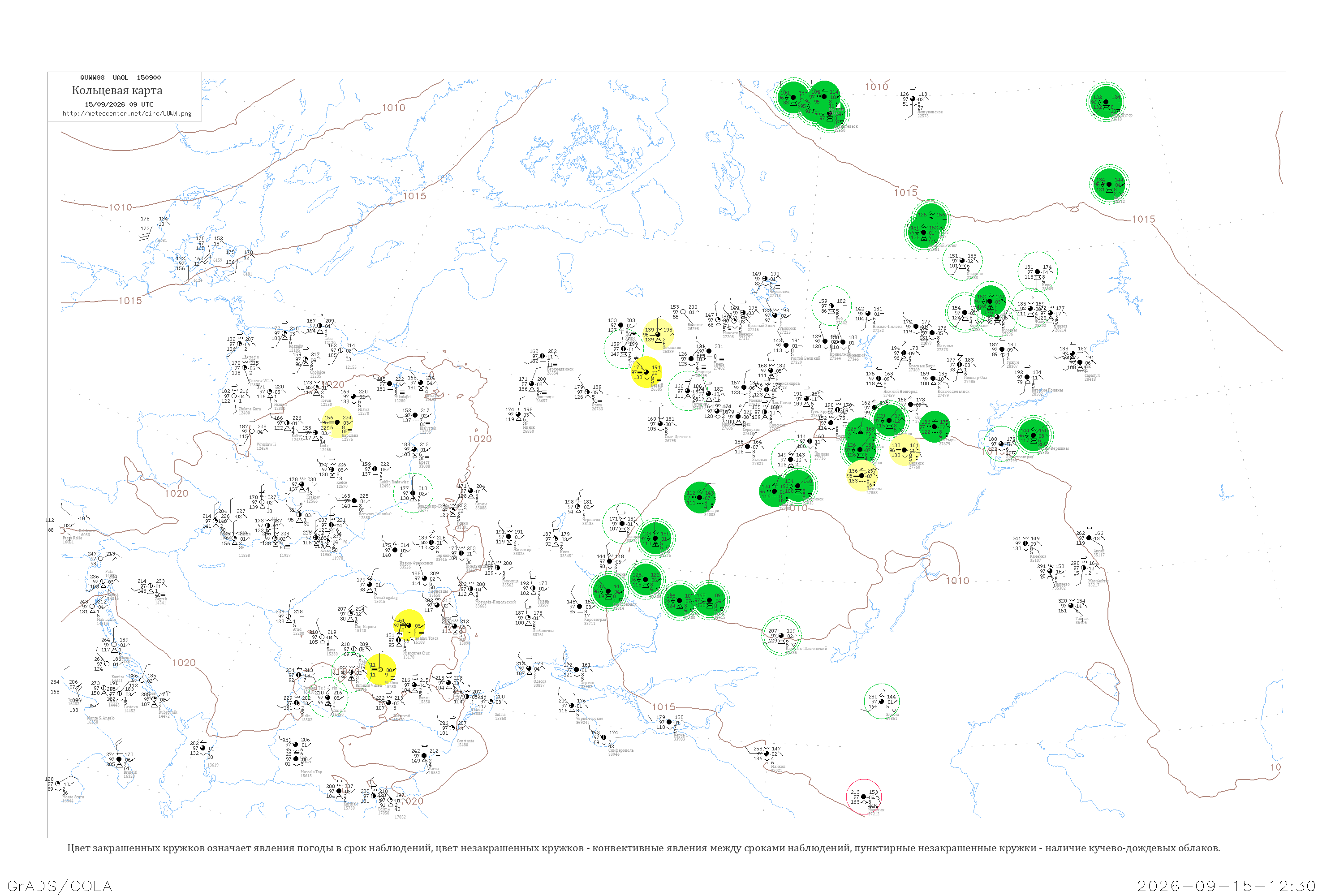Click the 15/09/2026 09 UTC date label
Viewport: 1344px width, 896px height.
(120, 104)
